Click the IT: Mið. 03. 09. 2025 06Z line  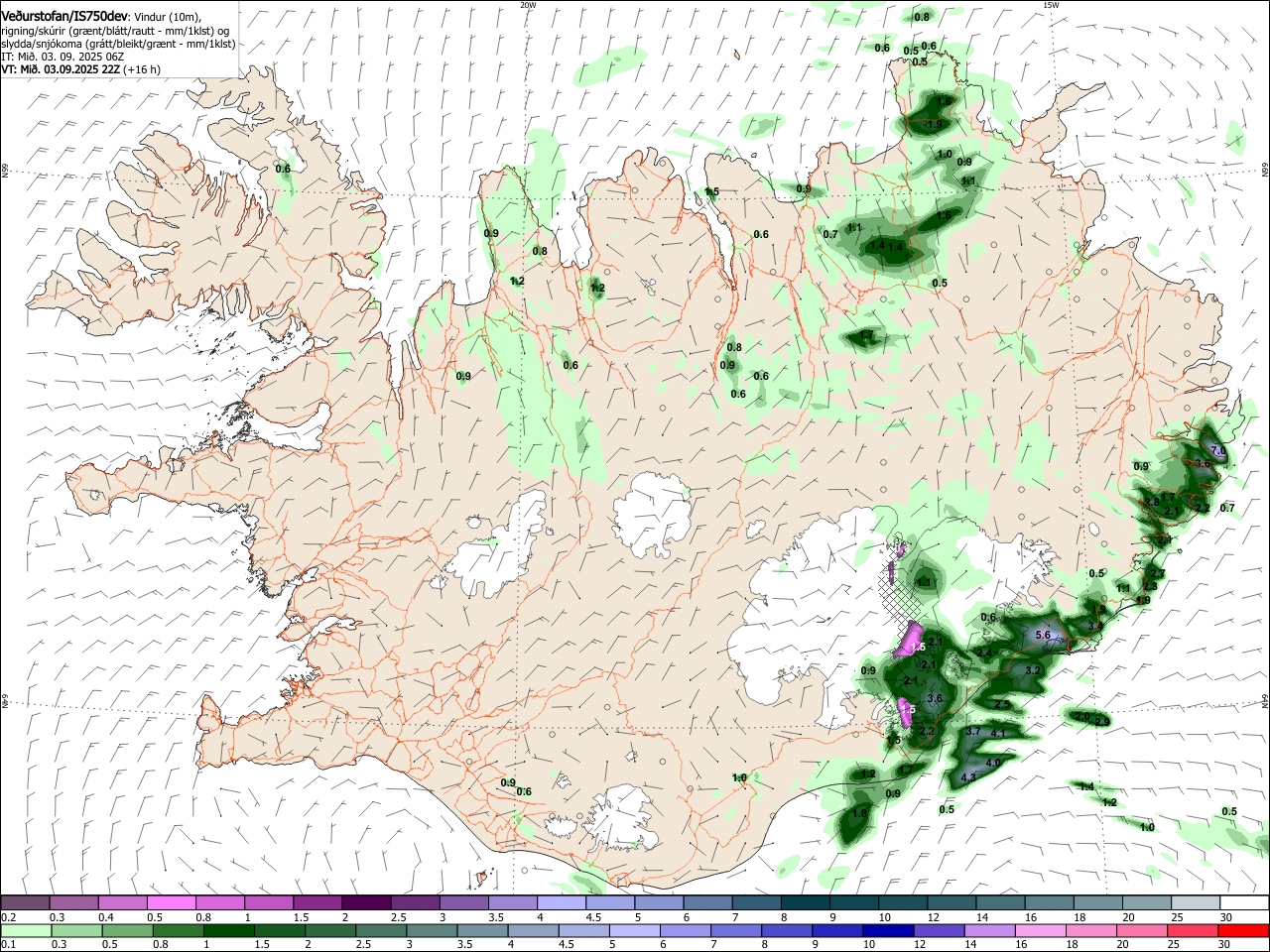pyautogui.click(x=63, y=57)
